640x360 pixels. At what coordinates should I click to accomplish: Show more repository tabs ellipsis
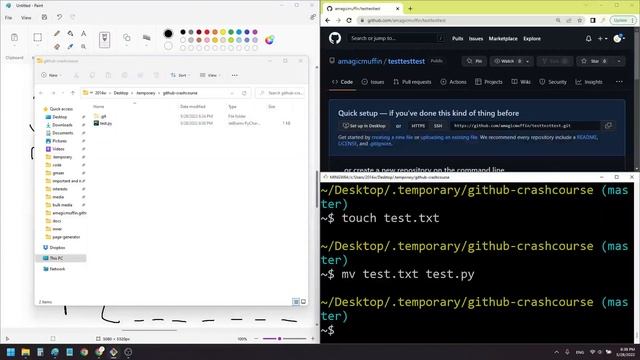[x=619, y=82]
